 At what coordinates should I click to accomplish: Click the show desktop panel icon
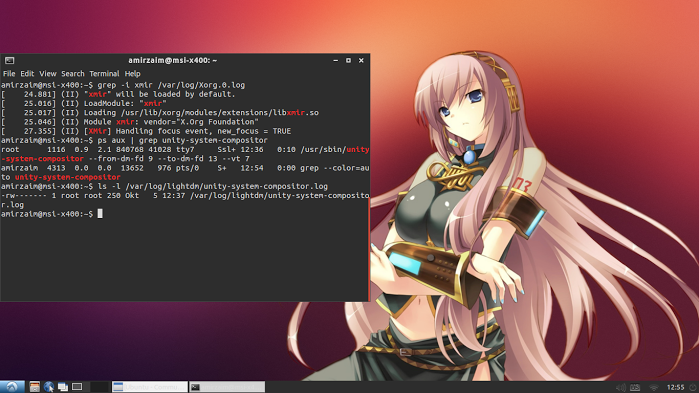tap(77, 387)
